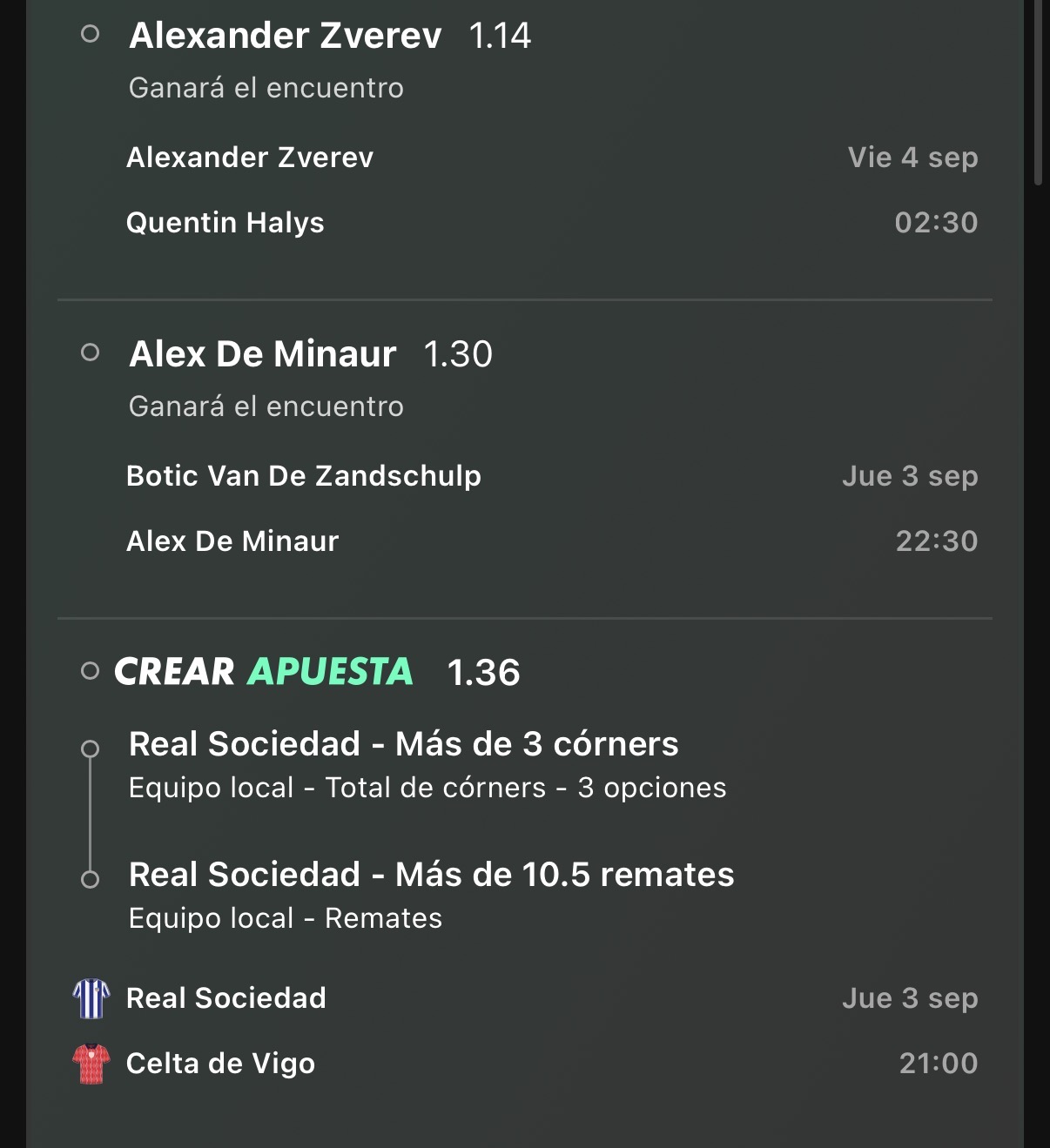The width and height of the screenshot is (1050, 1148).
Task: Click the vertical scrollbar on the right edge
Action: click(1038, 91)
